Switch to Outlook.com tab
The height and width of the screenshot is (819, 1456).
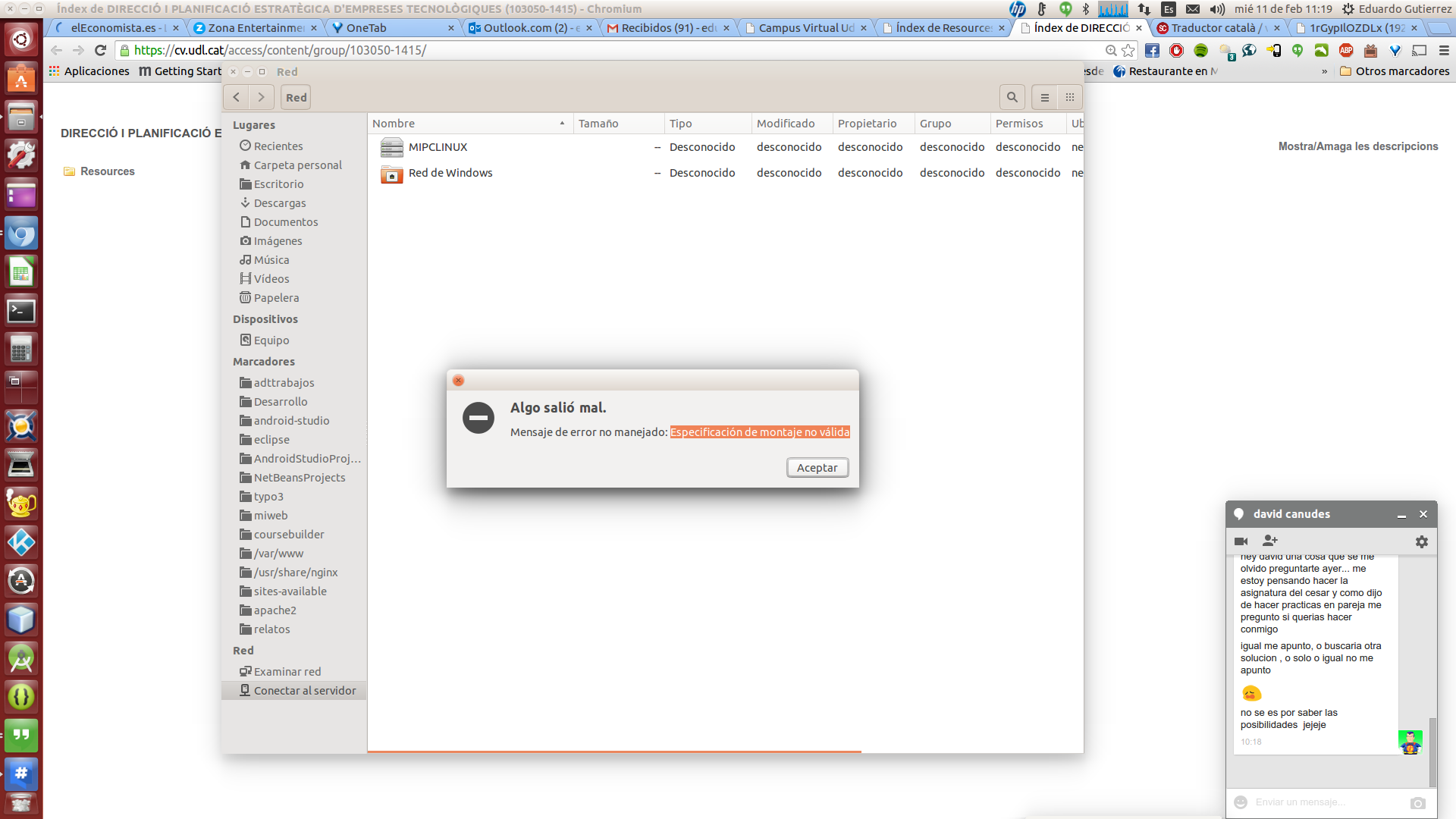point(529,28)
